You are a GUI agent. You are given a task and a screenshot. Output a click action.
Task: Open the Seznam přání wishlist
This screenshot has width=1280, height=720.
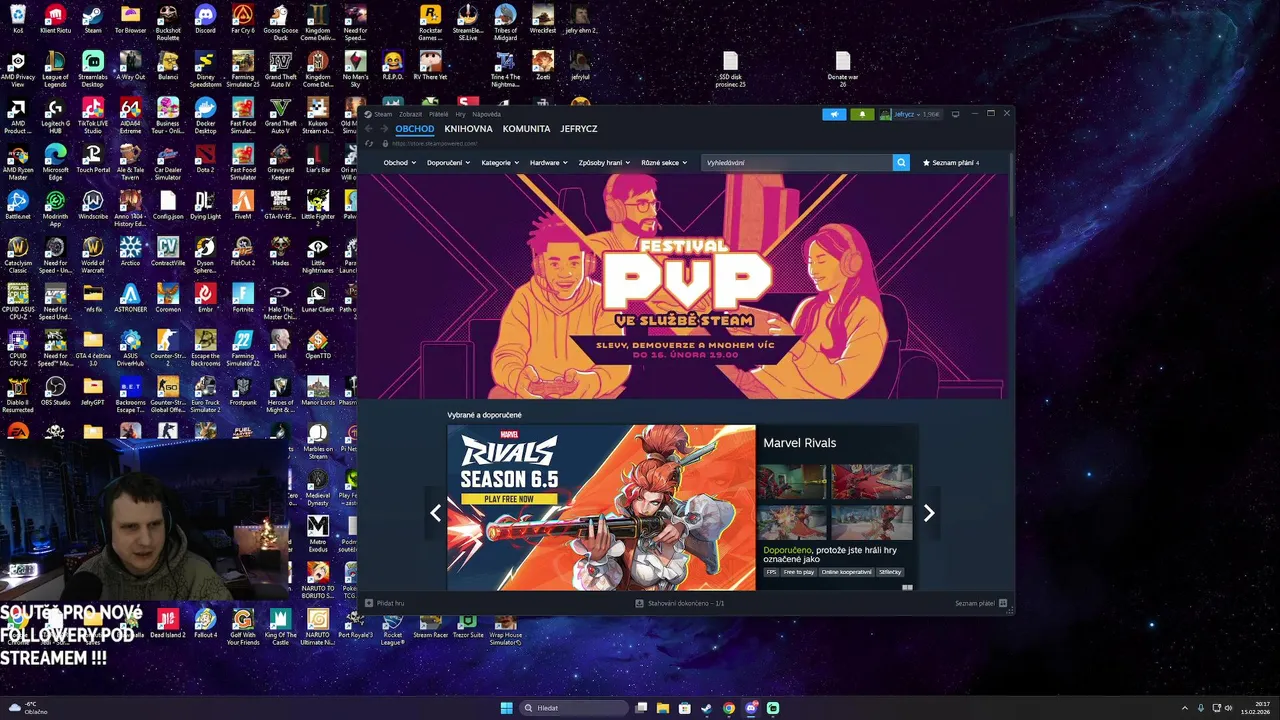click(x=950, y=162)
